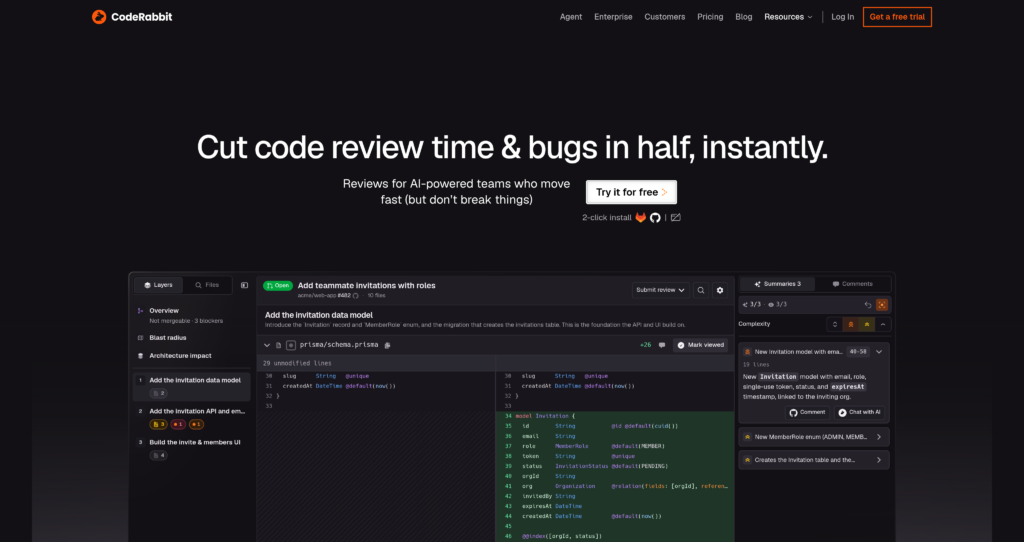This screenshot has height=542, width=1024.
Task: Expand the Creates the invitation table summary
Action: click(x=879, y=460)
